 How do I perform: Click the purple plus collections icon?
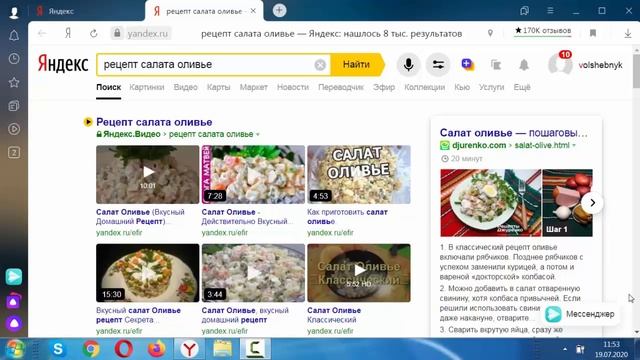pyautogui.click(x=467, y=64)
